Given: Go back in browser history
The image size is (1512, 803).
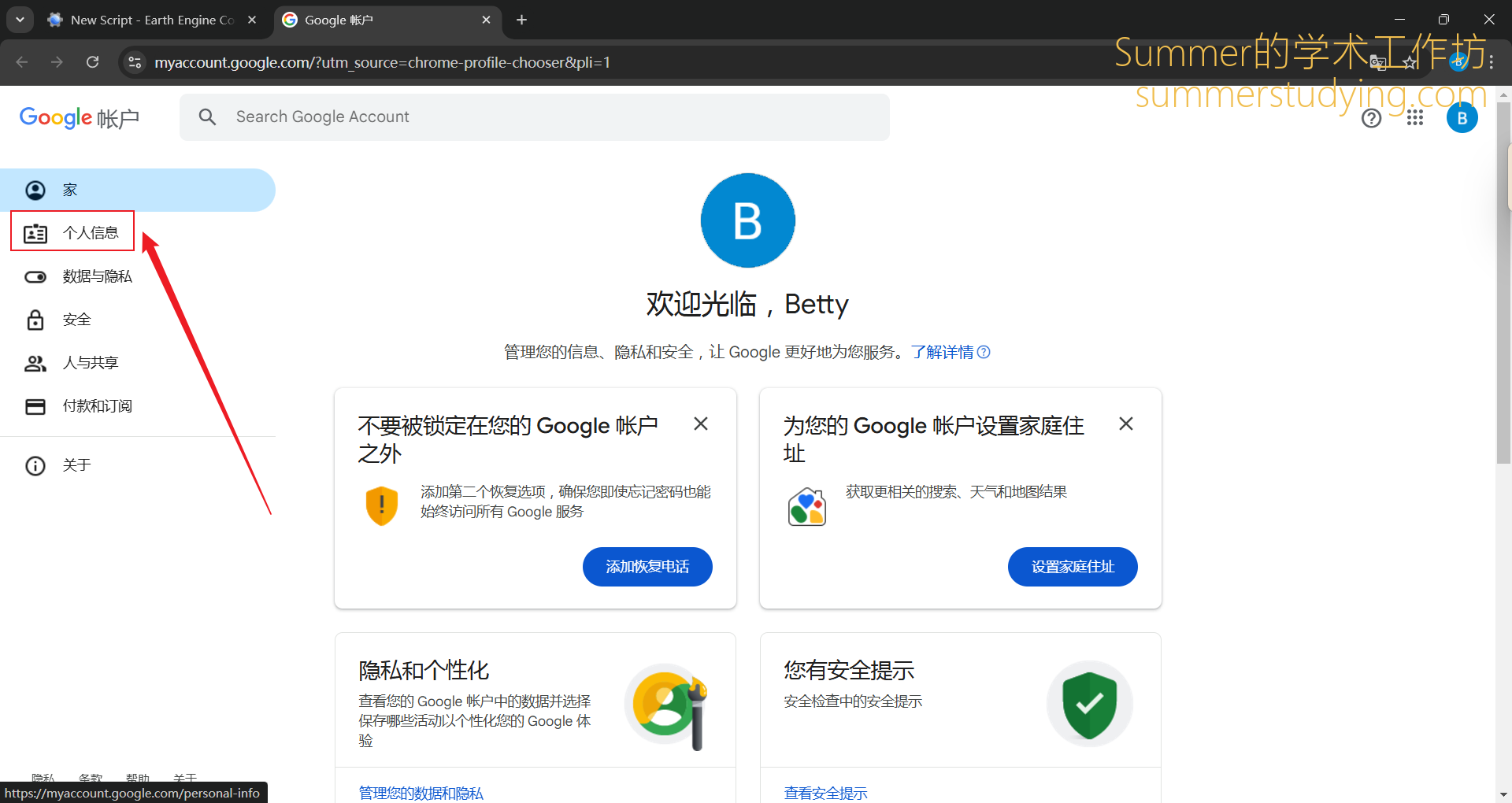Looking at the screenshot, I should (22, 62).
